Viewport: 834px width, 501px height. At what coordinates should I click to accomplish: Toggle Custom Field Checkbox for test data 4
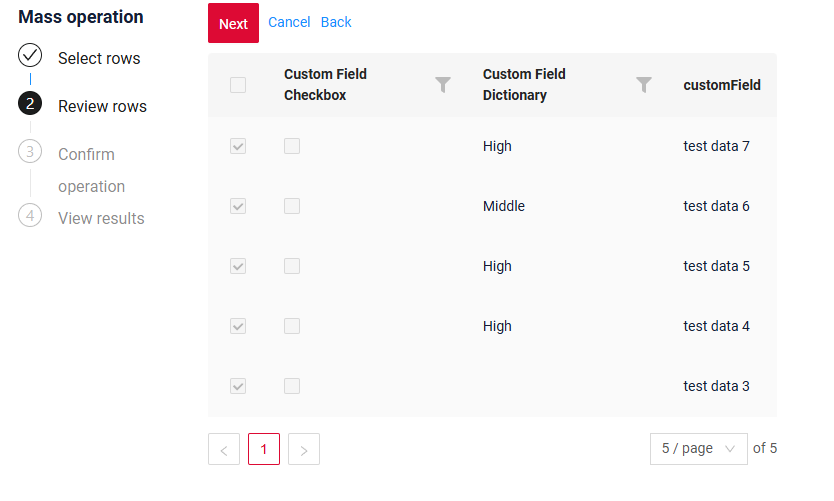pyautogui.click(x=292, y=326)
